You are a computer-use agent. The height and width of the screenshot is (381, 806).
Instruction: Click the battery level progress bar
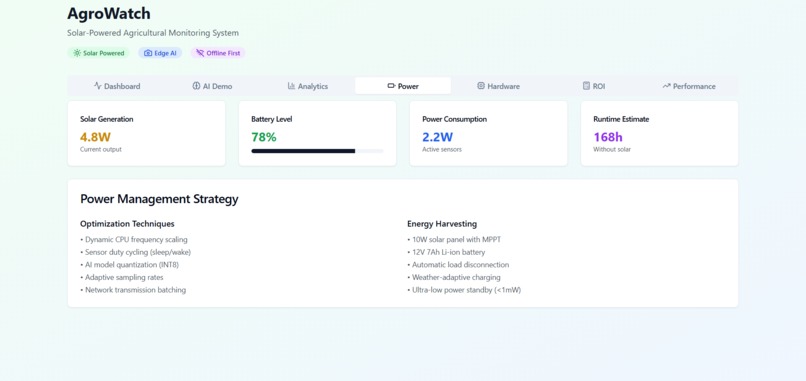(x=317, y=151)
